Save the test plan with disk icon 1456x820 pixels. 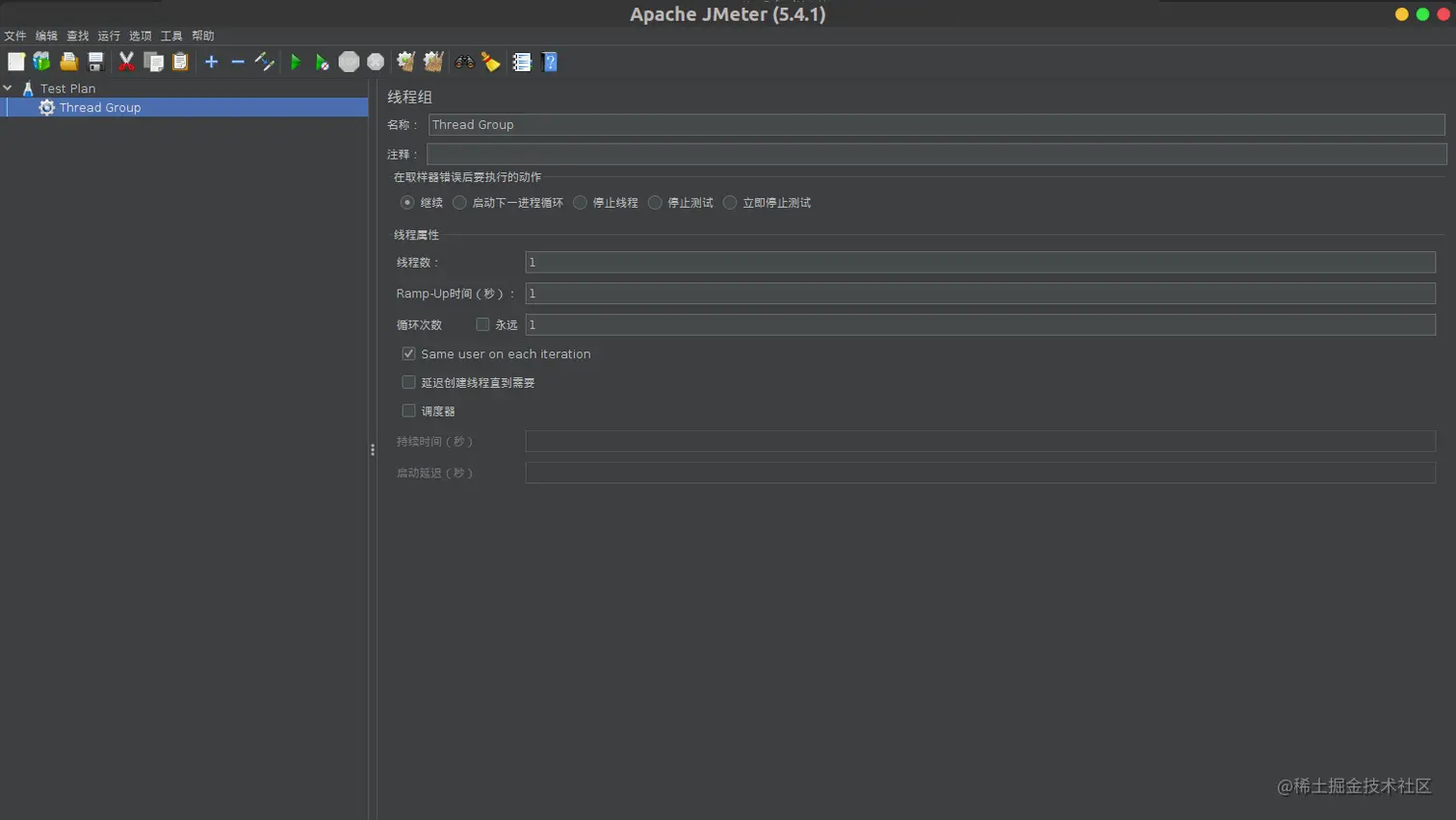pyautogui.click(x=95, y=62)
